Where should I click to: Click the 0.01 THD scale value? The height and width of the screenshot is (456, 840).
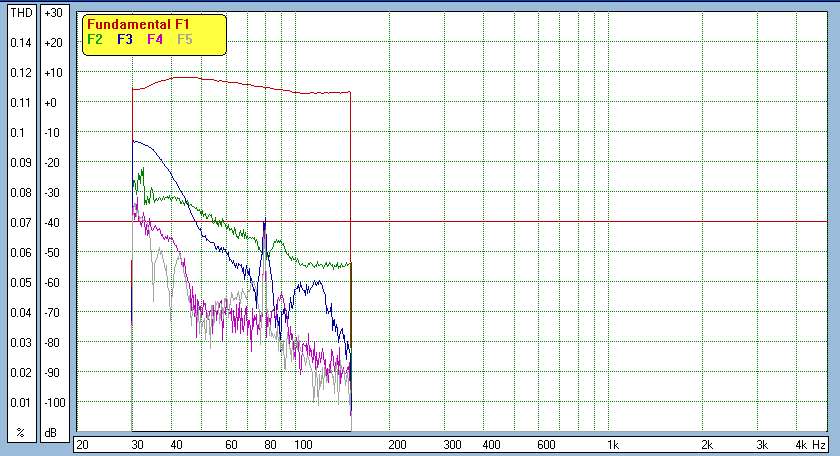pos(21,403)
